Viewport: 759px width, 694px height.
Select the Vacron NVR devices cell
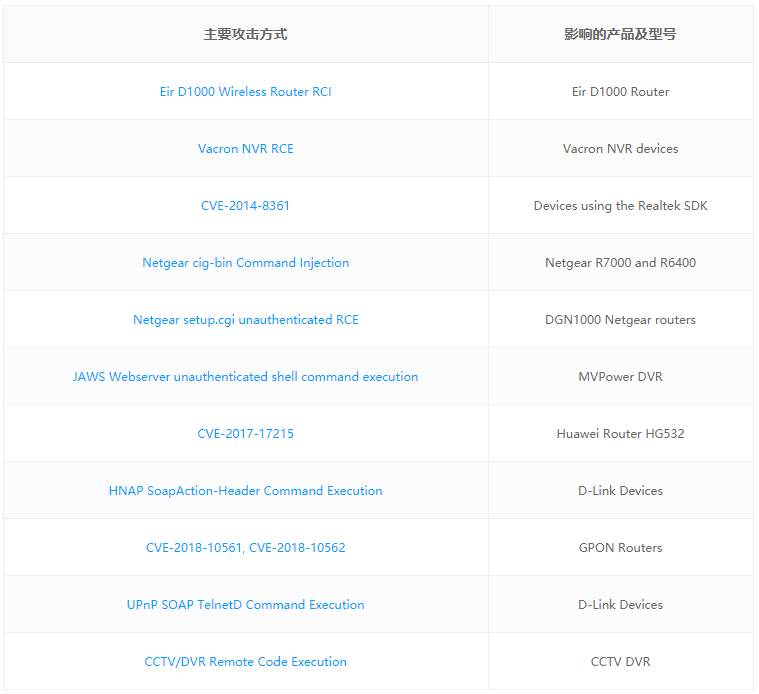point(621,149)
